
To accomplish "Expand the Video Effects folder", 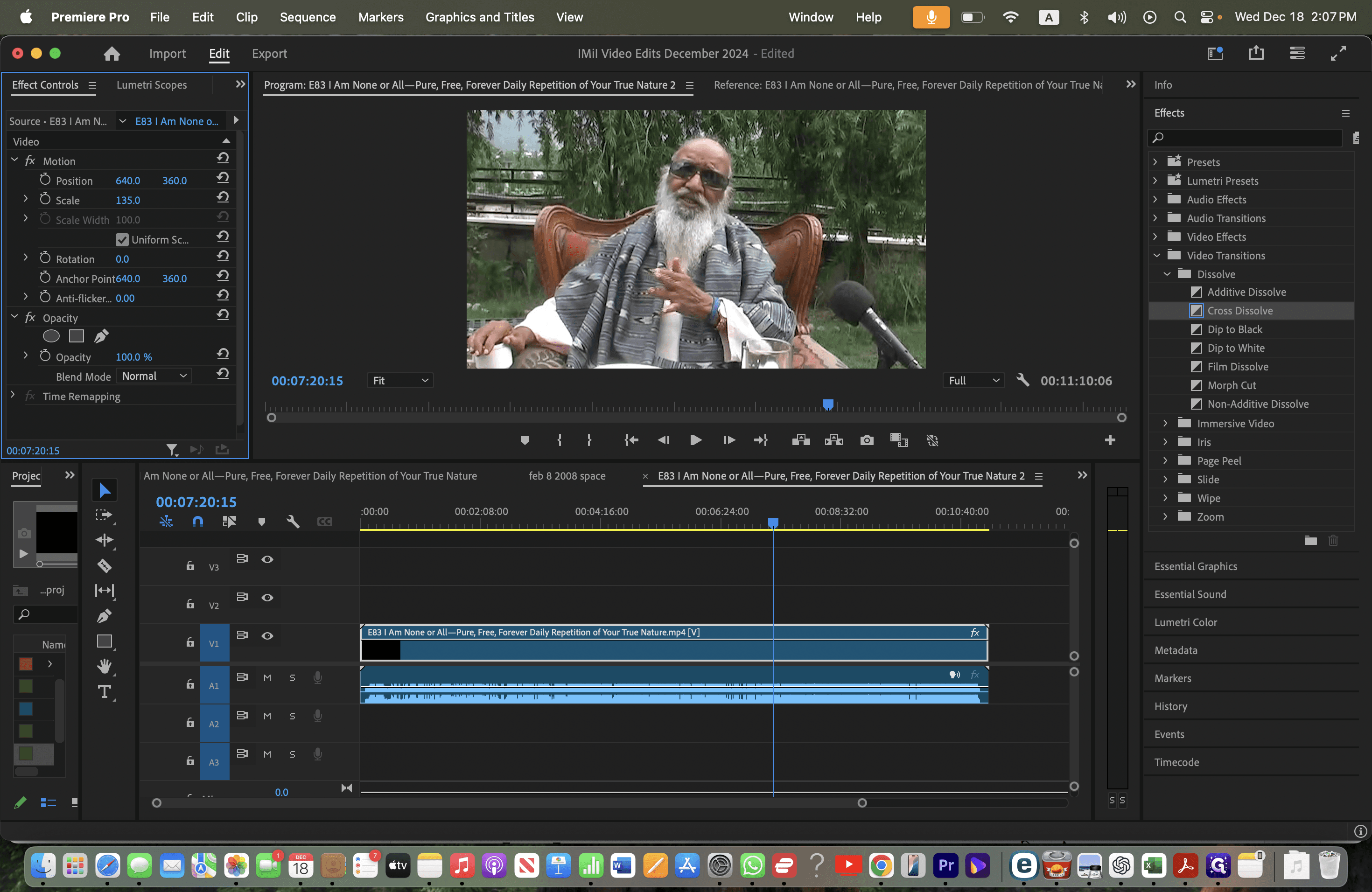I will [x=1155, y=237].
